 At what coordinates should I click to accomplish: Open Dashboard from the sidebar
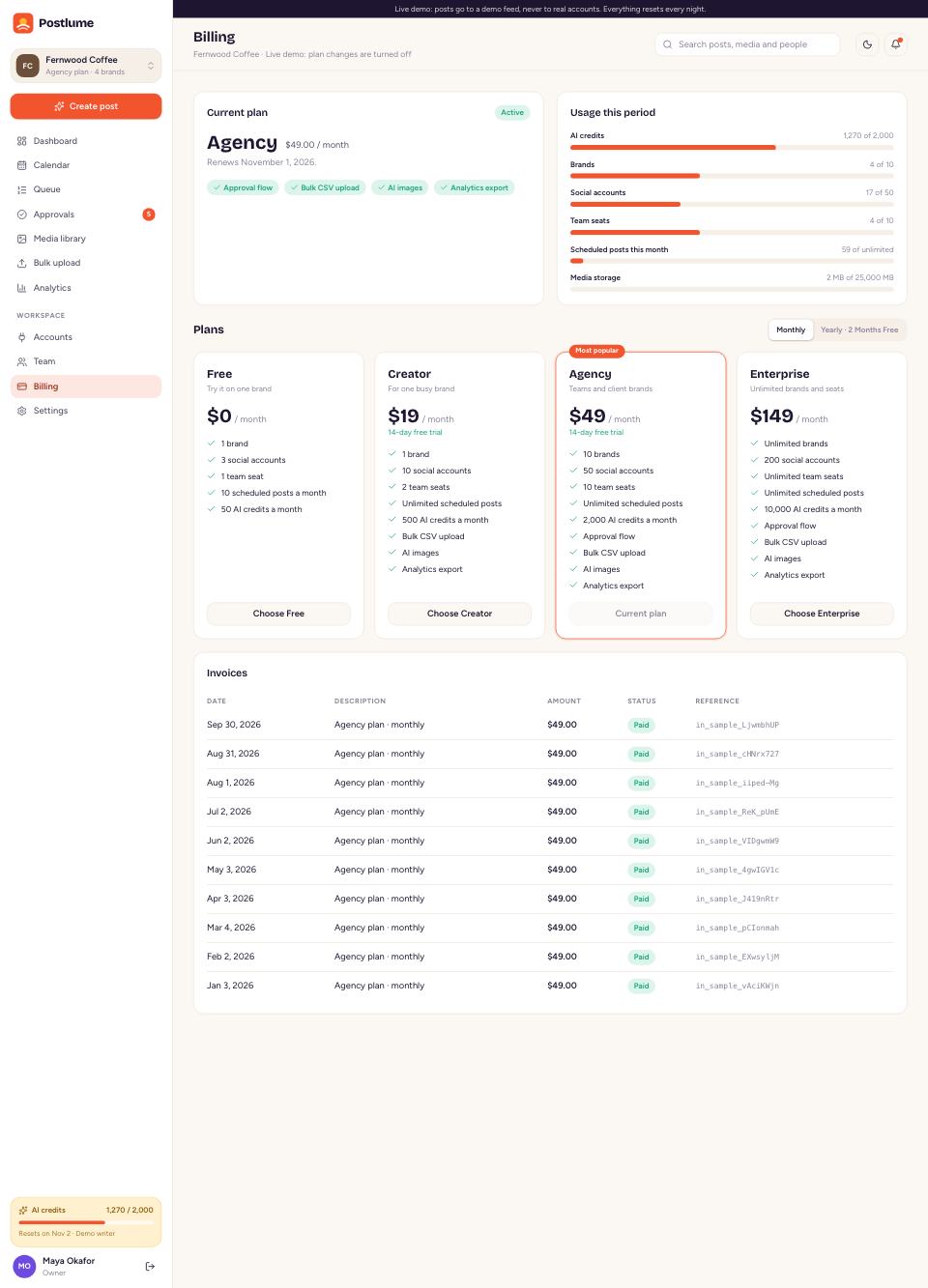[x=86, y=141]
